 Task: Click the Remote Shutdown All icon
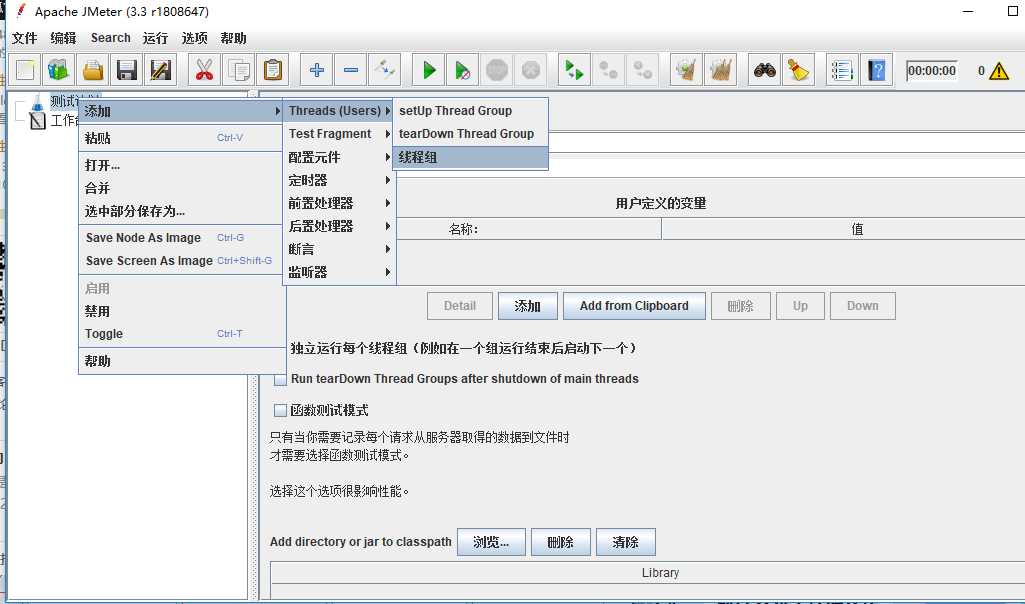coord(643,70)
